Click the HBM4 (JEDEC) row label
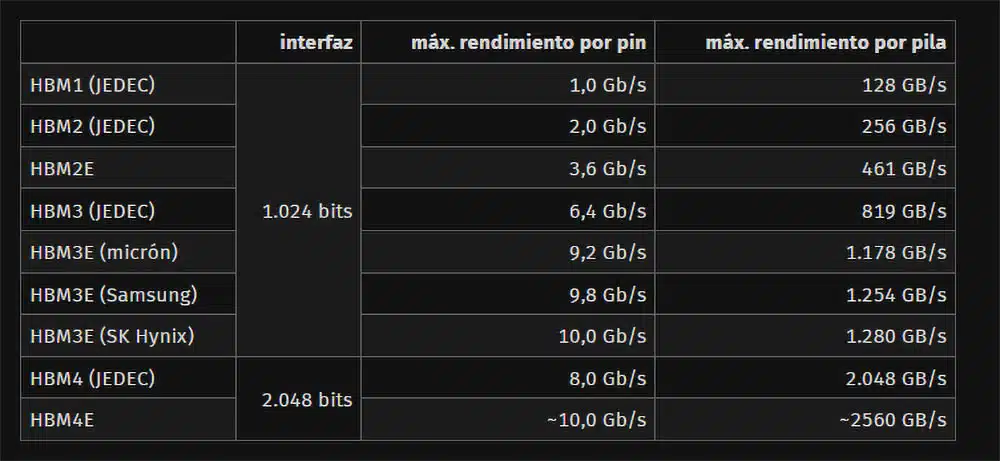The height and width of the screenshot is (461, 1000). point(92,379)
